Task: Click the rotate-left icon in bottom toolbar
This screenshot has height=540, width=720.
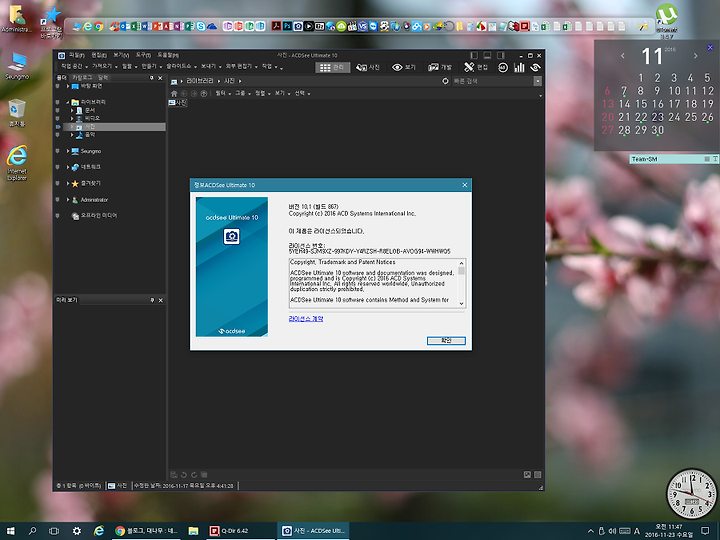Action: pyautogui.click(x=184, y=475)
